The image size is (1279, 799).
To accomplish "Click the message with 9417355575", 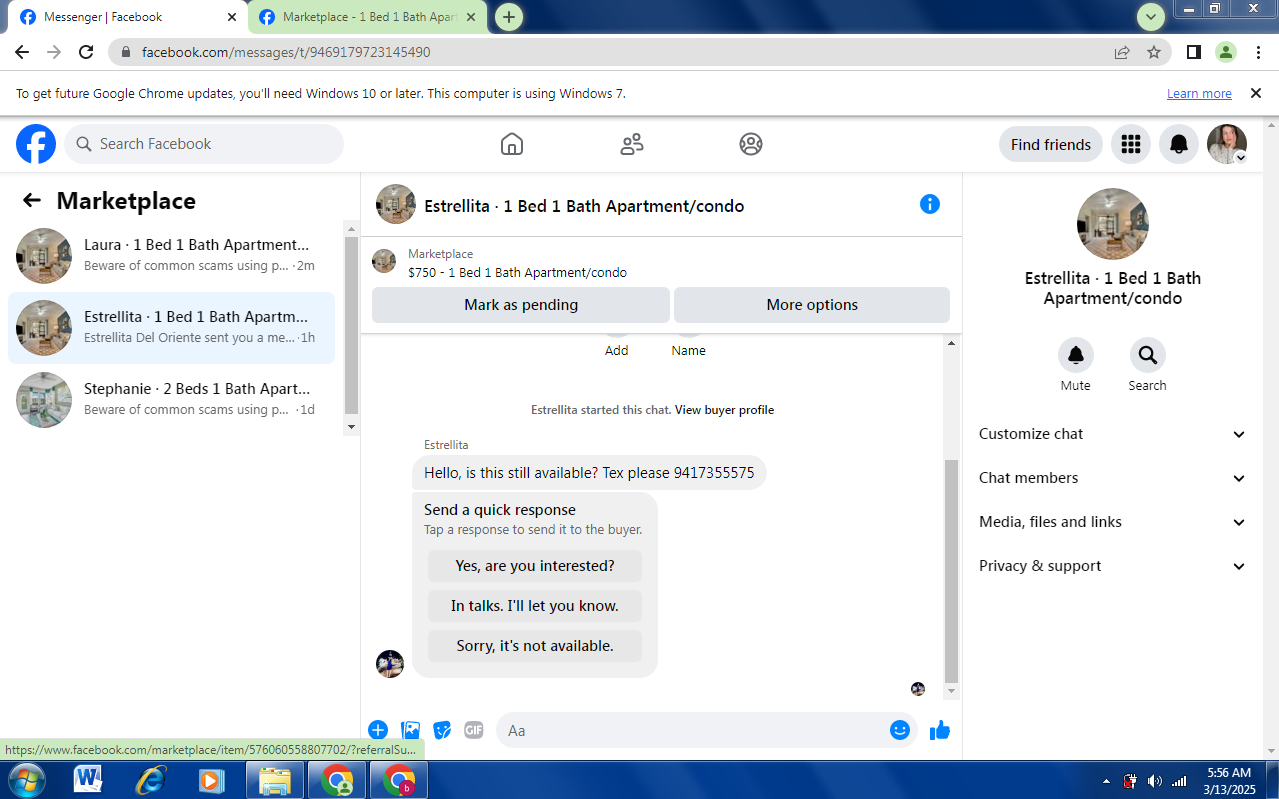I will pos(589,473).
